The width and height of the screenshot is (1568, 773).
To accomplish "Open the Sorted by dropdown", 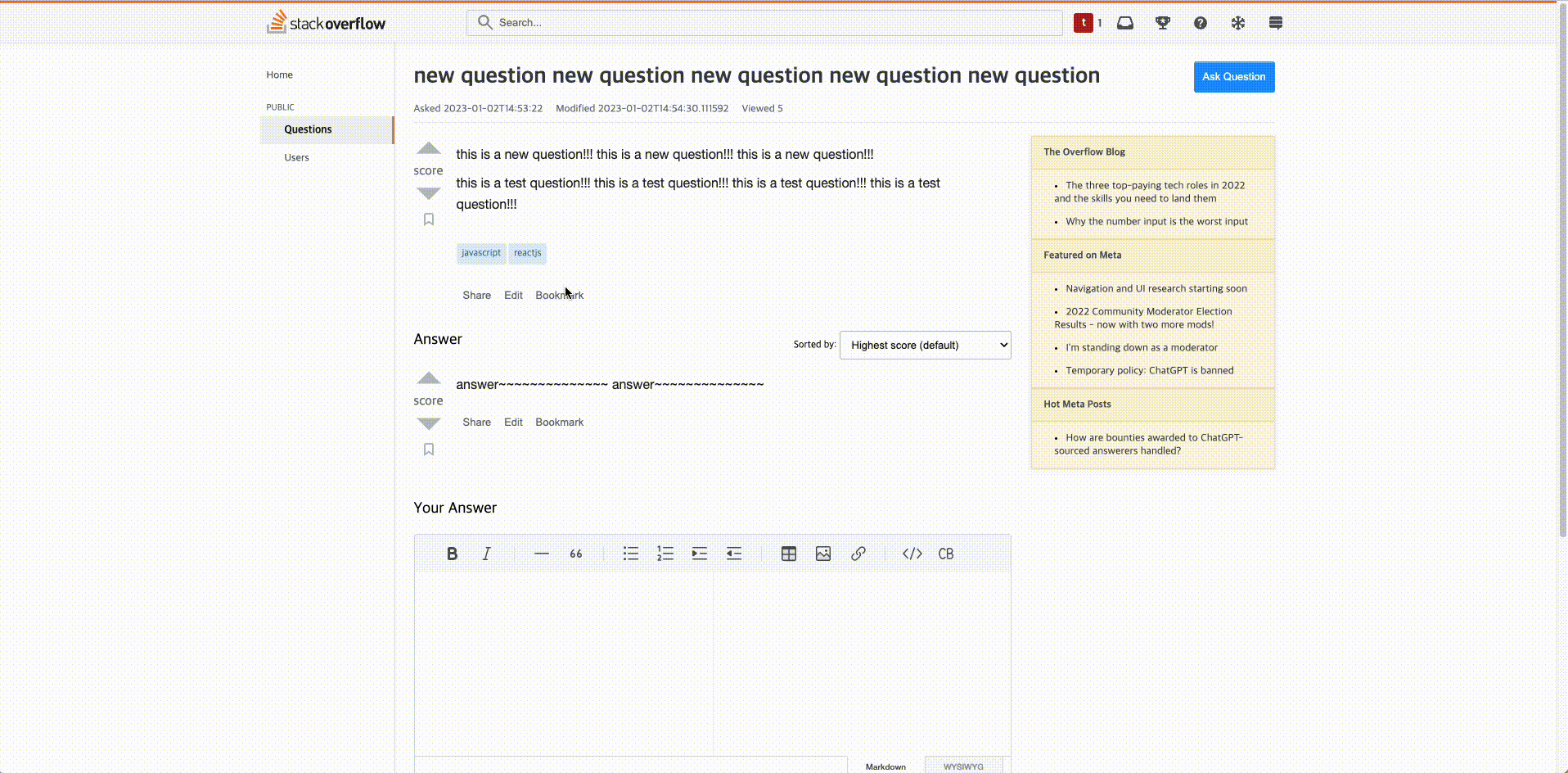I will pyautogui.click(x=925, y=345).
